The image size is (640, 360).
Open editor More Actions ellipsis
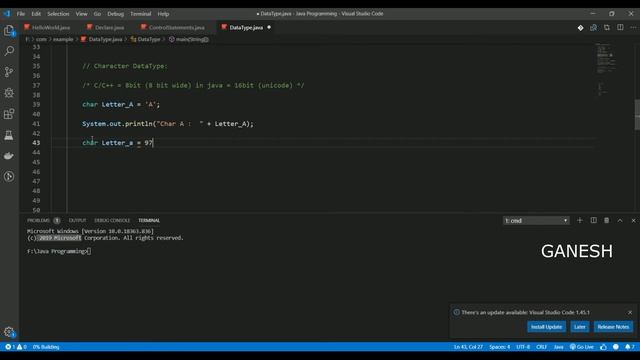[633, 28]
